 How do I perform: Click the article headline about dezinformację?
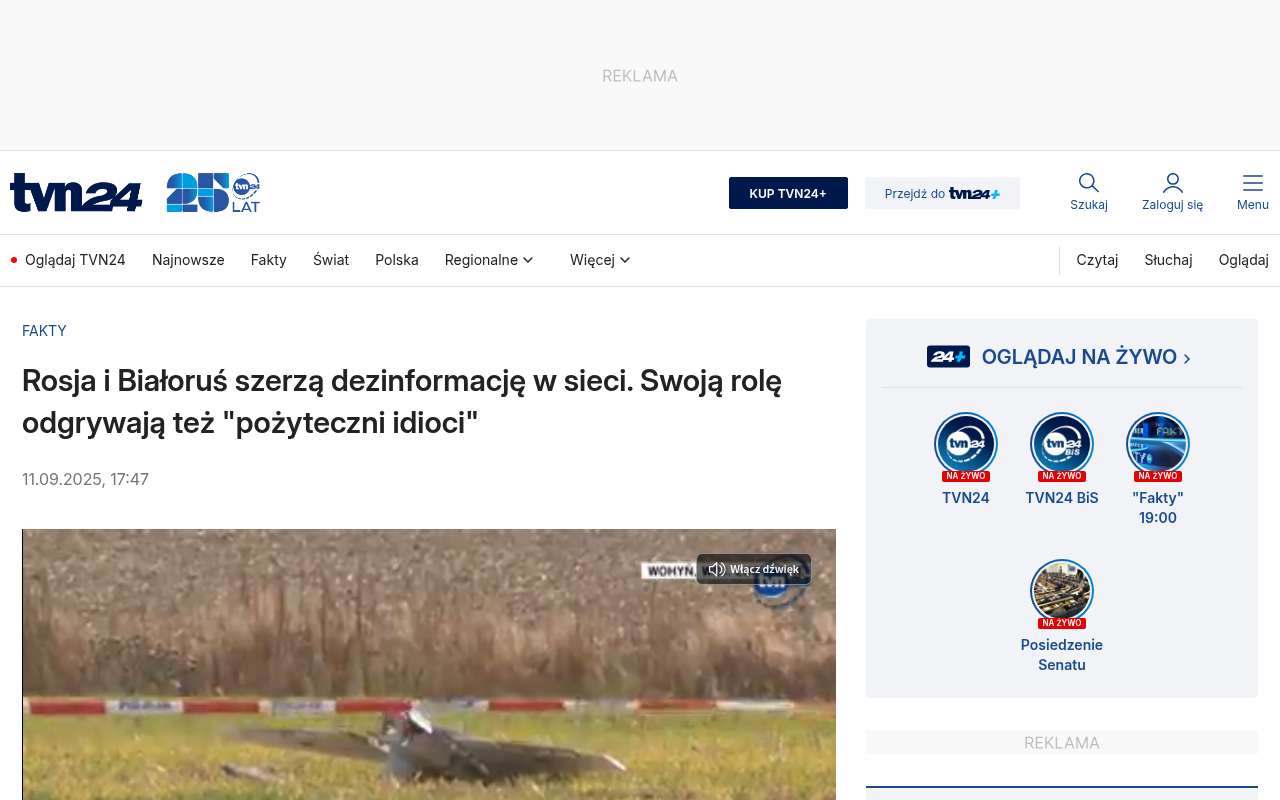point(402,401)
